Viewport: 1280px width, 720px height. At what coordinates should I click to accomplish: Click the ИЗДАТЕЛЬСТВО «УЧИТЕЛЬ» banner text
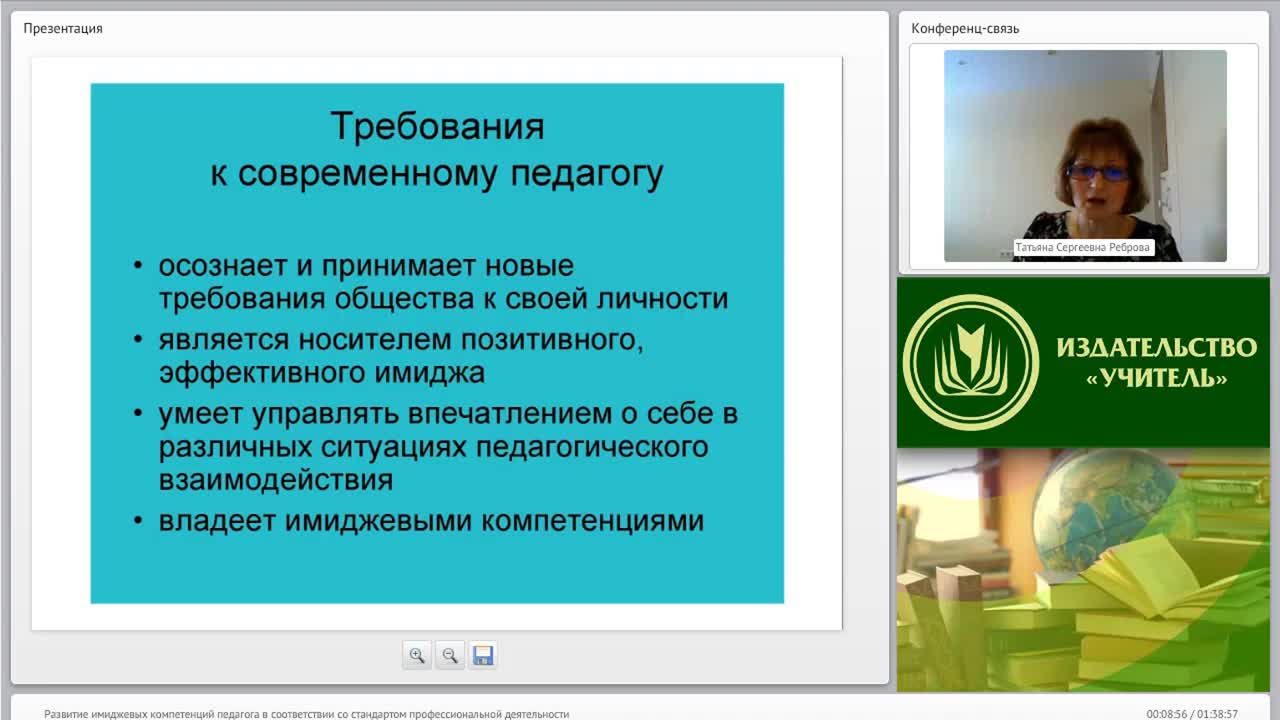pyautogui.click(x=1156, y=362)
